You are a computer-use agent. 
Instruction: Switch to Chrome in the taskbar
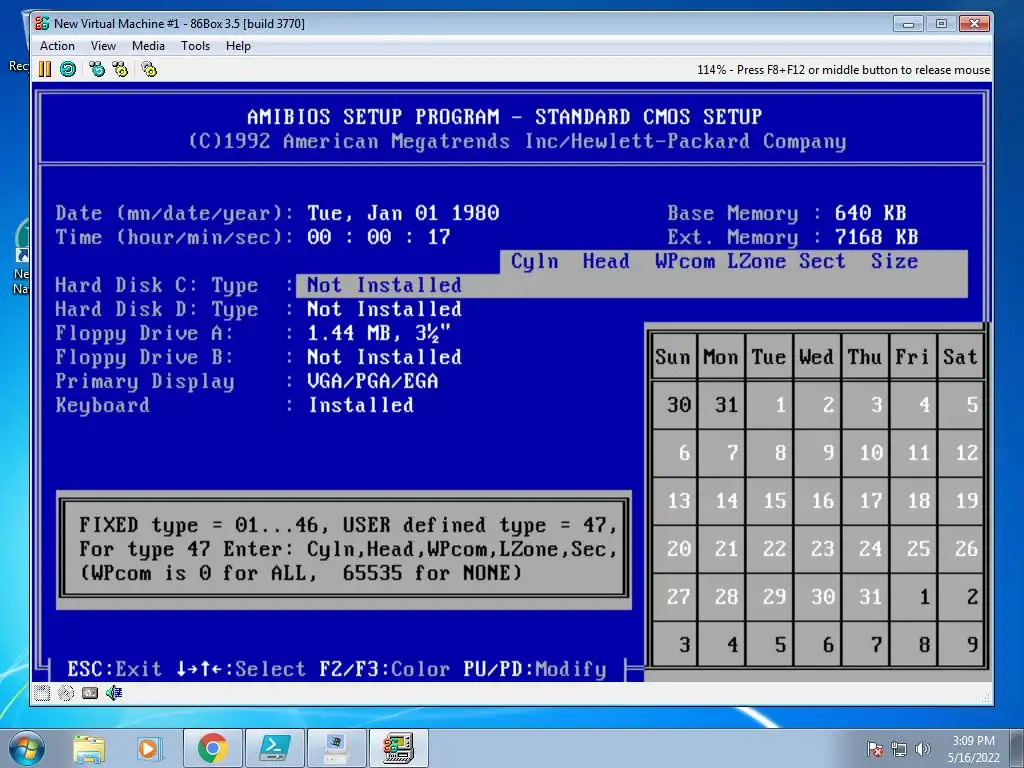point(212,748)
